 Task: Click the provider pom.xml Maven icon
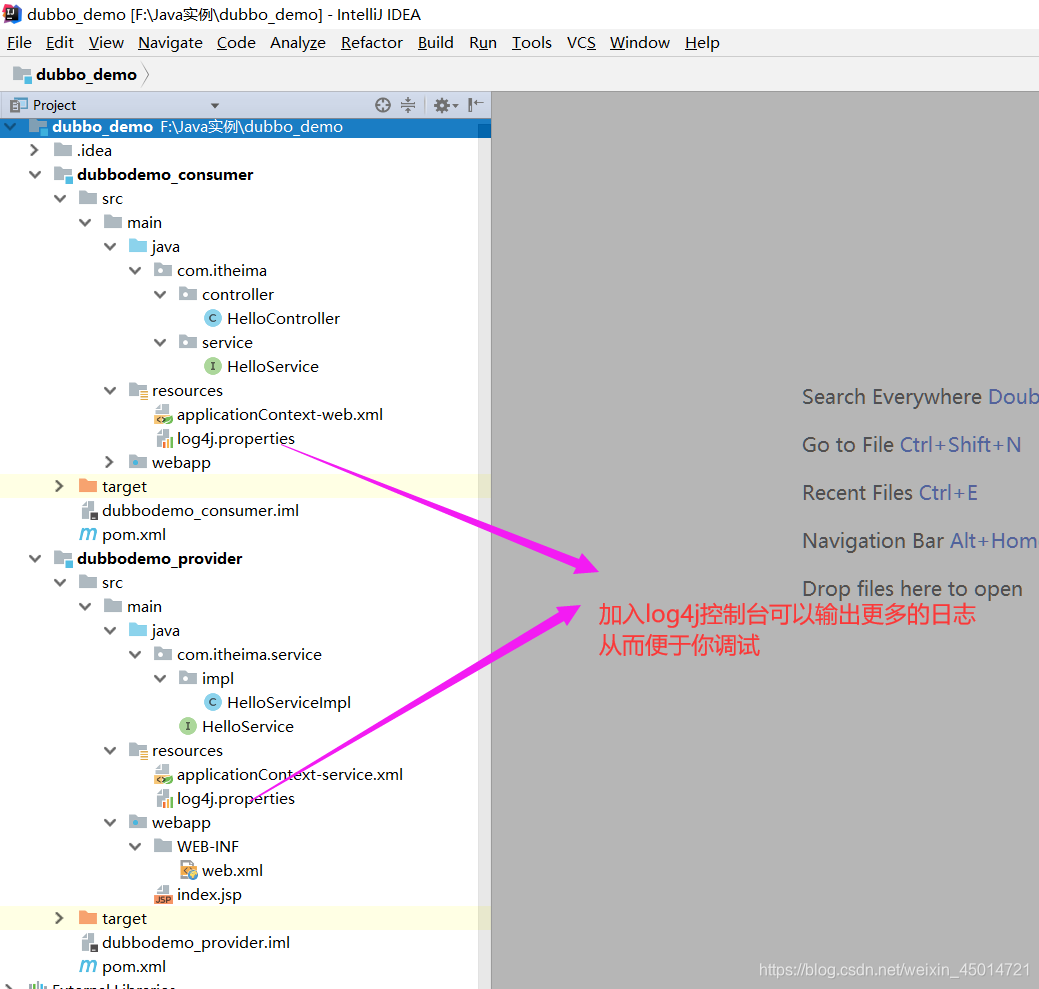click(x=88, y=966)
